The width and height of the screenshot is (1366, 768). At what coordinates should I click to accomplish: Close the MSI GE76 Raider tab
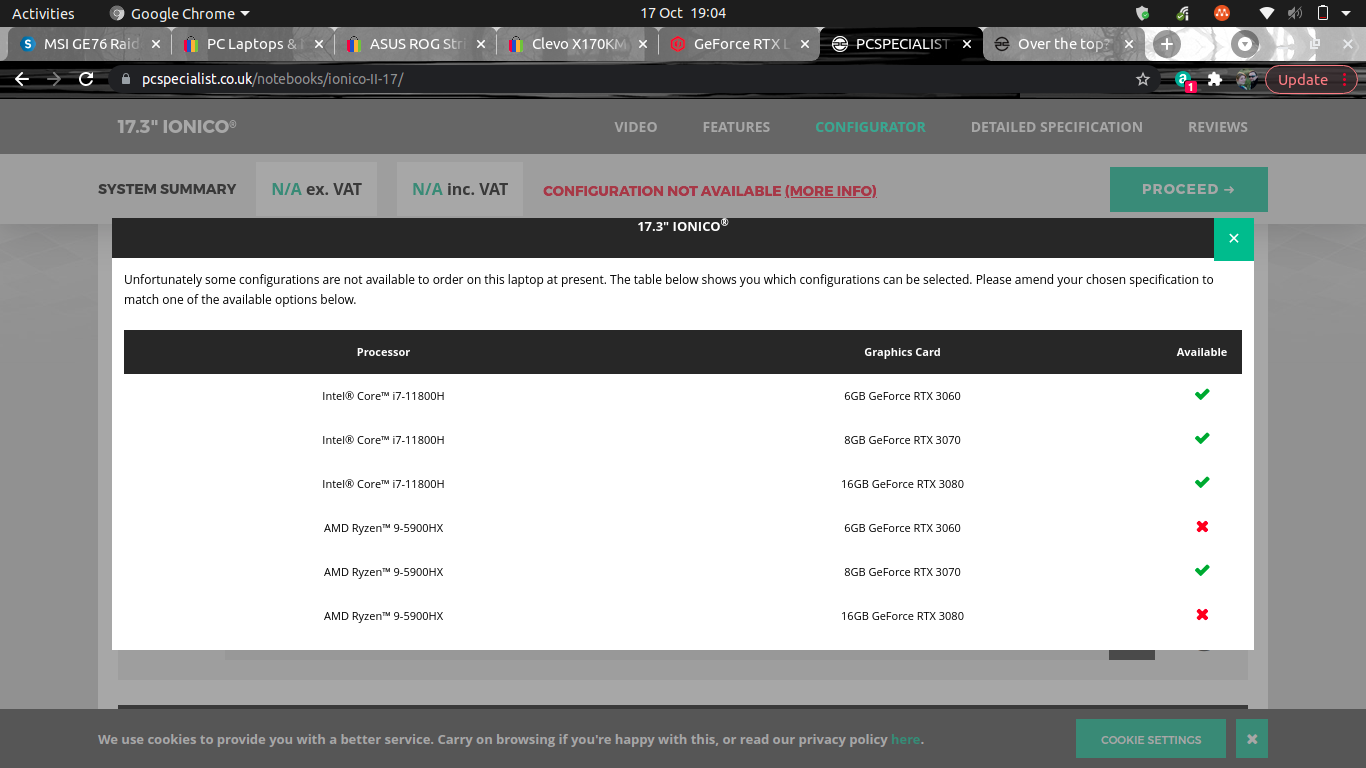tap(155, 44)
